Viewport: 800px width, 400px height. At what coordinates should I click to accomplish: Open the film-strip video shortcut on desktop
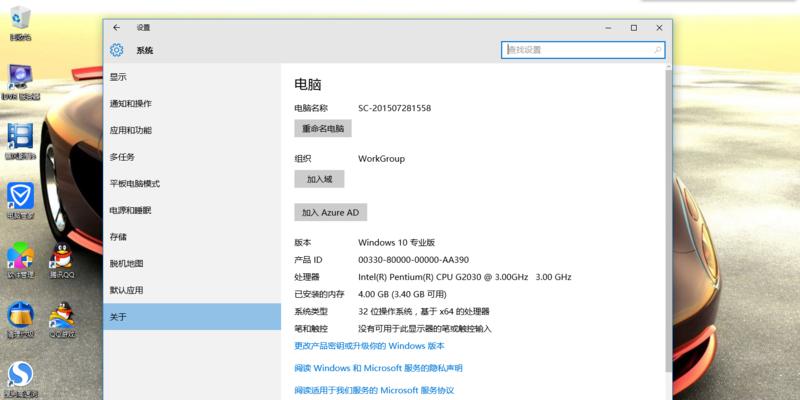point(20,141)
